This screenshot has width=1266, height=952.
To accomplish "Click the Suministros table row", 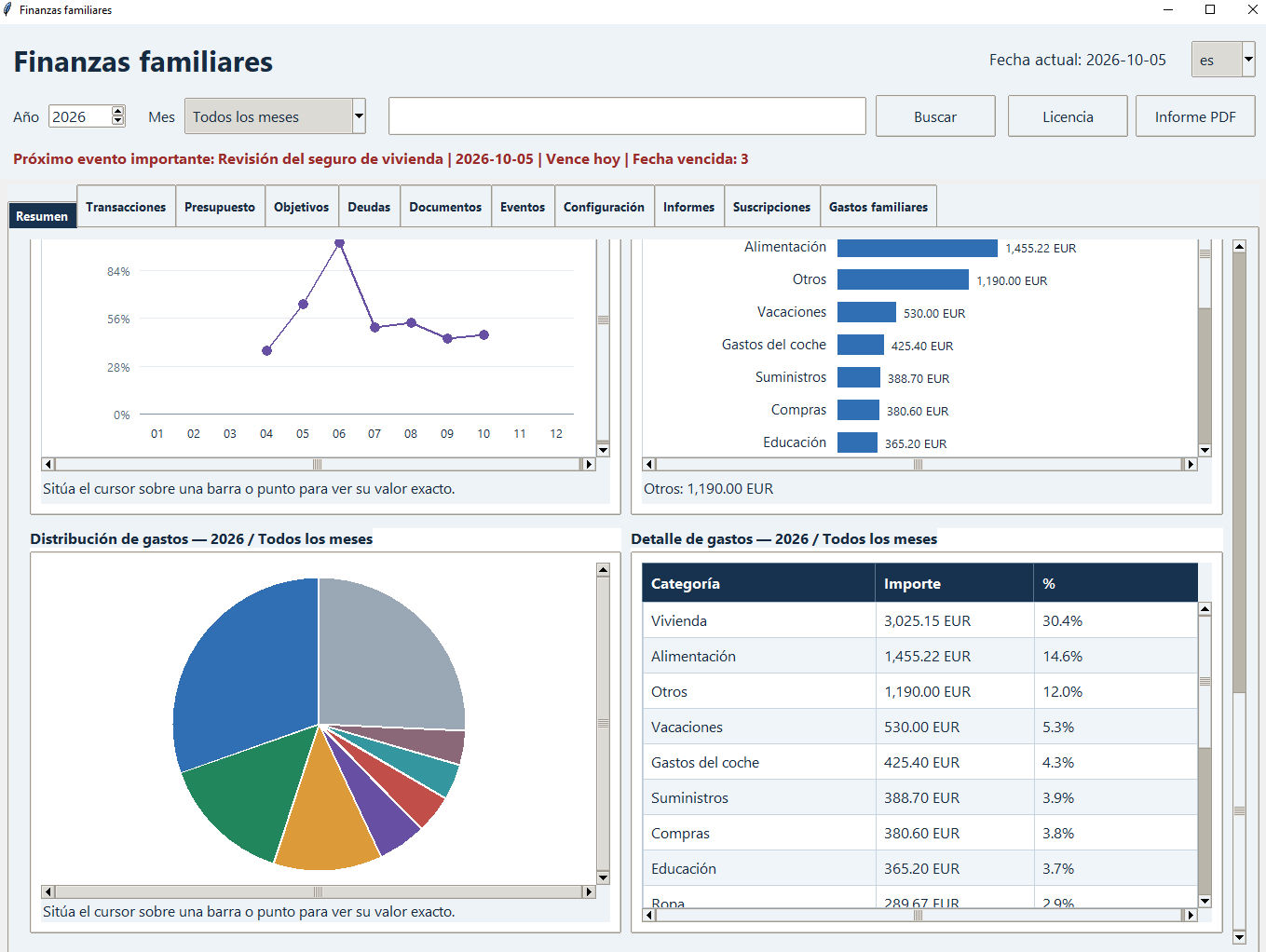I will point(919,797).
